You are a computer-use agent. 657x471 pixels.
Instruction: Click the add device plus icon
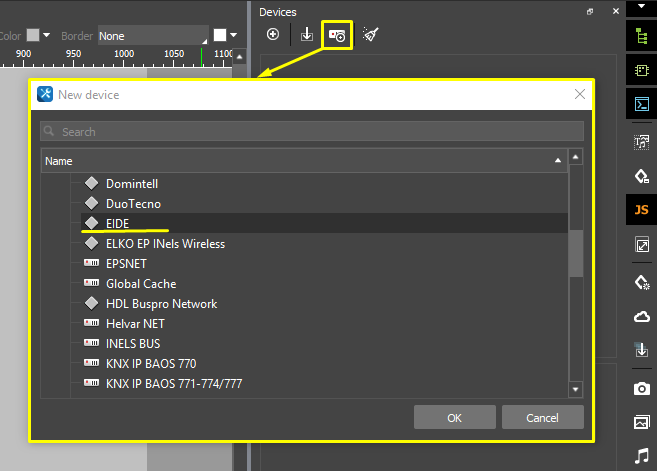pyautogui.click(x=273, y=35)
